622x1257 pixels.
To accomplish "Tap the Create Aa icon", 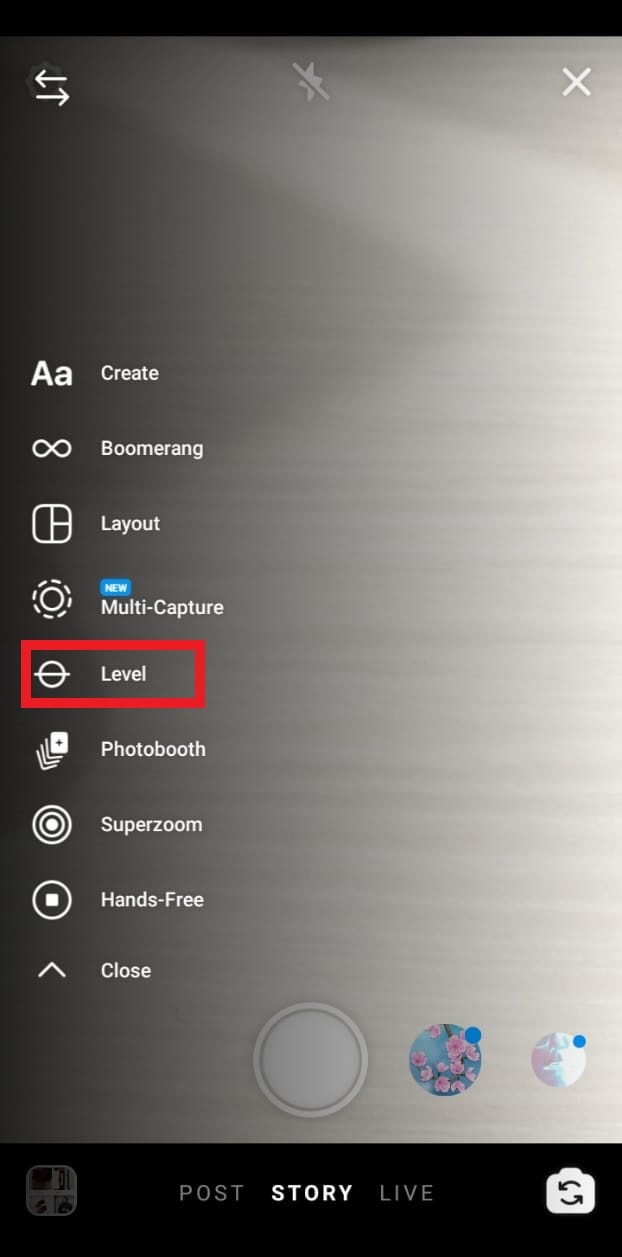I will 52,374.
